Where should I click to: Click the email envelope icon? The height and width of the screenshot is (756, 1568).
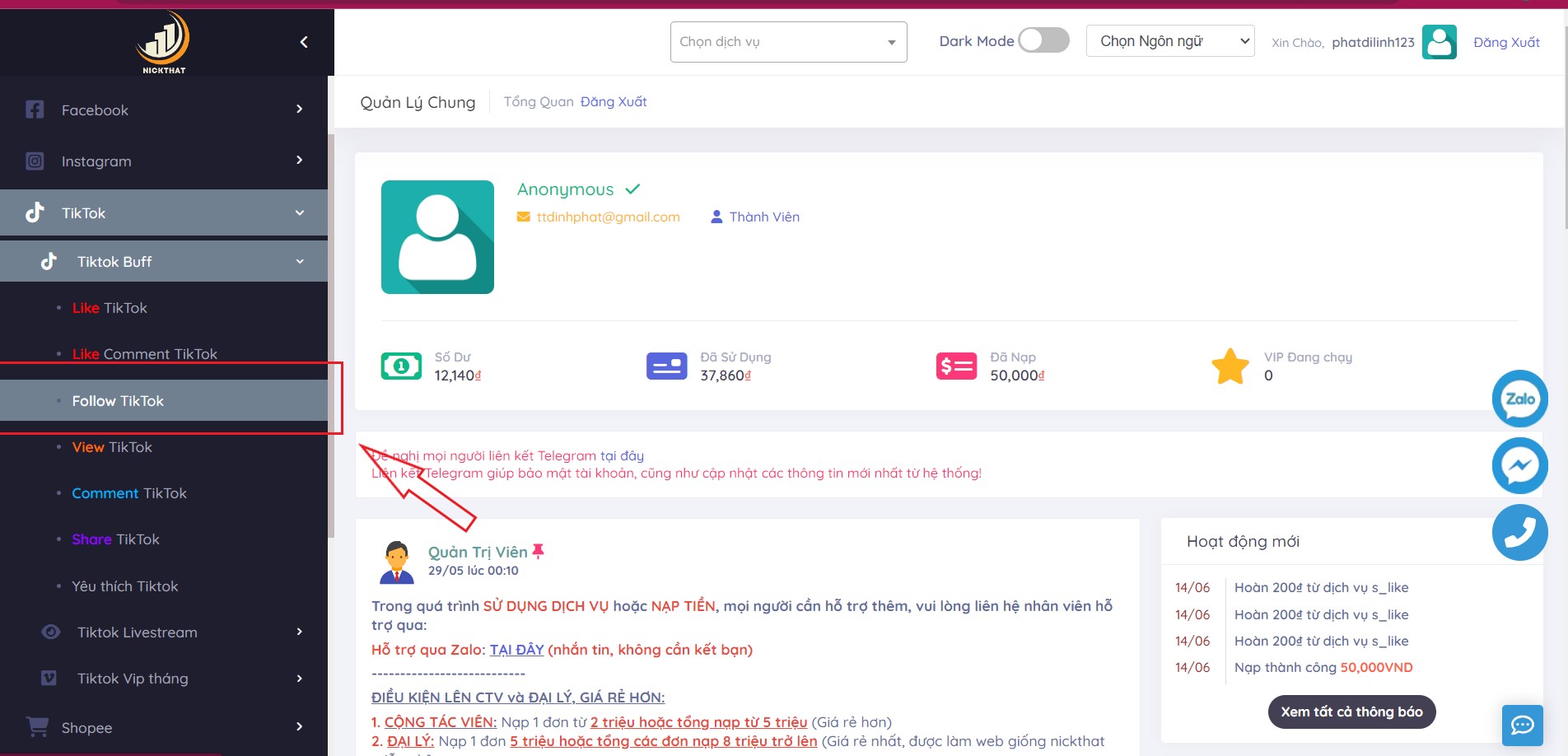[523, 217]
